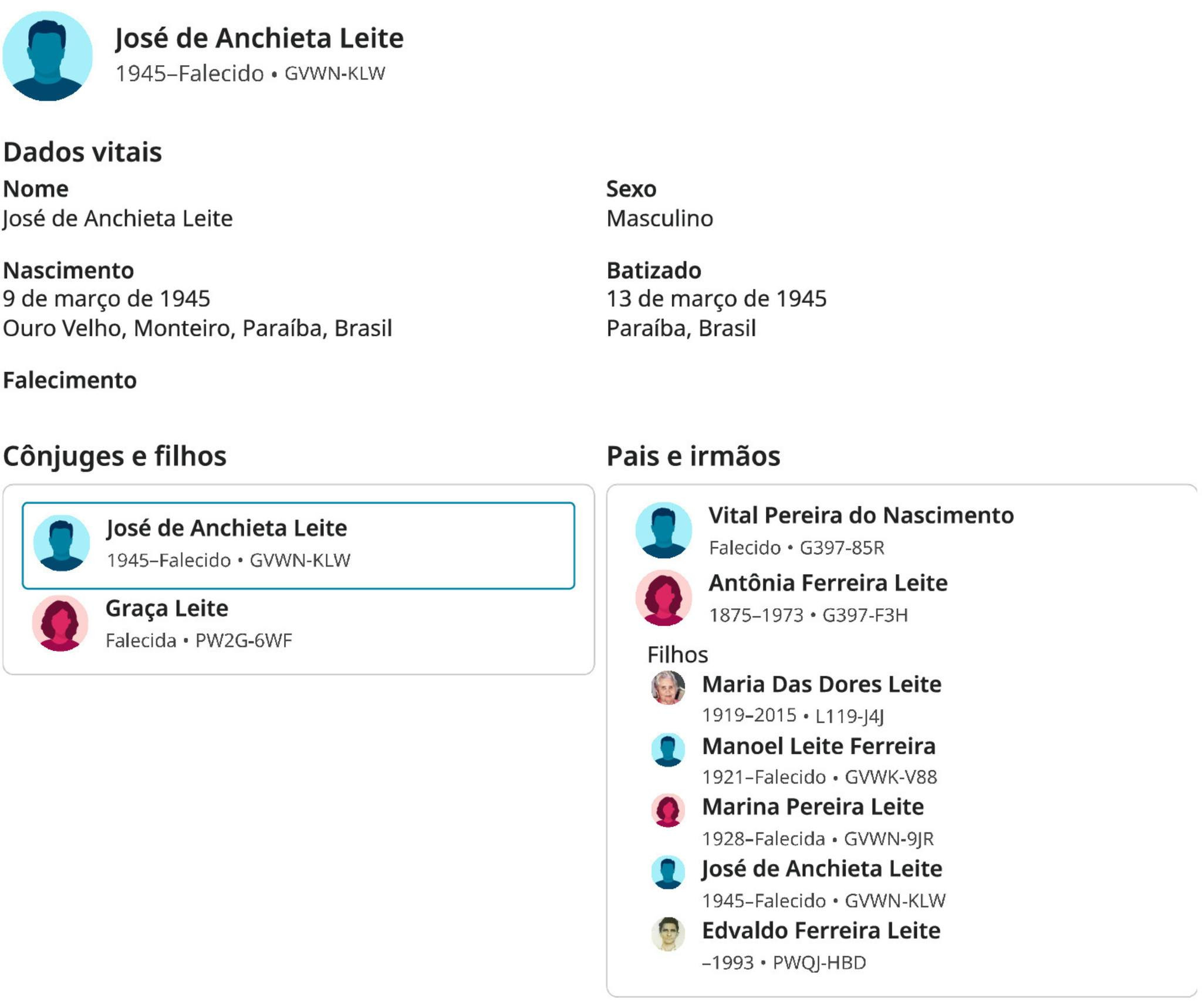The height and width of the screenshot is (1008, 1202).
Task: Click Marina Pereira Leite's avatar icon
Action: pos(668,811)
